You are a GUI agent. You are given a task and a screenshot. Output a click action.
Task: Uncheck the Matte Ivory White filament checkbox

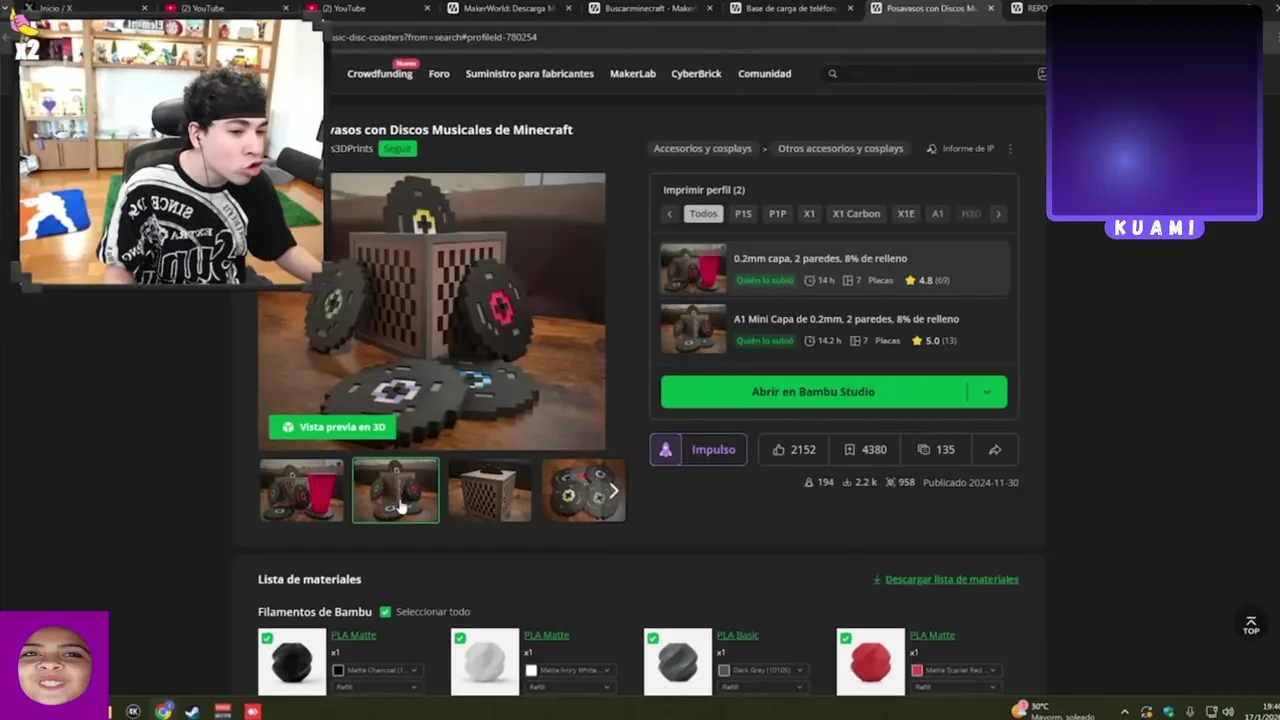coord(459,638)
